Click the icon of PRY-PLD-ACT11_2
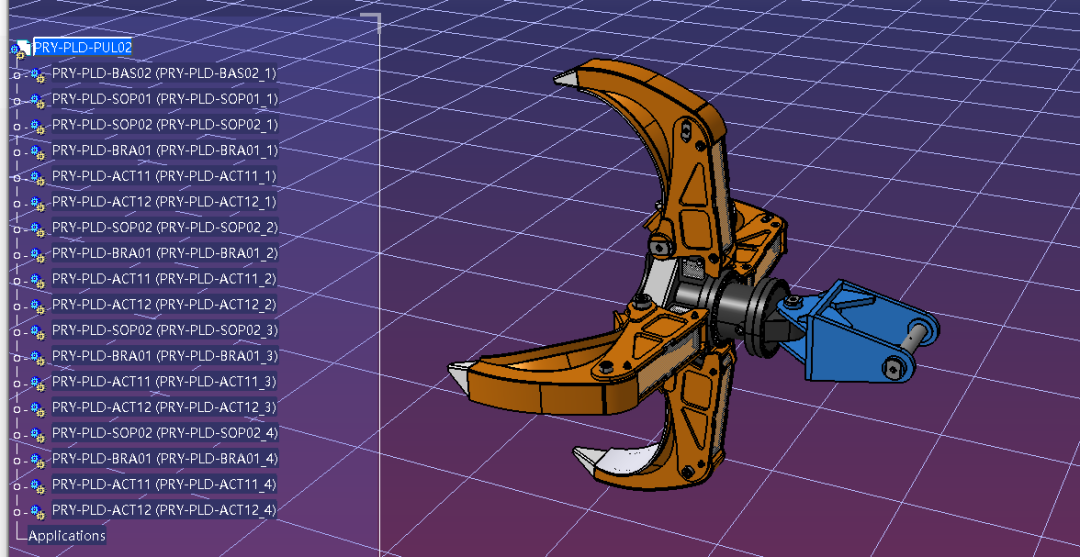 37,281
